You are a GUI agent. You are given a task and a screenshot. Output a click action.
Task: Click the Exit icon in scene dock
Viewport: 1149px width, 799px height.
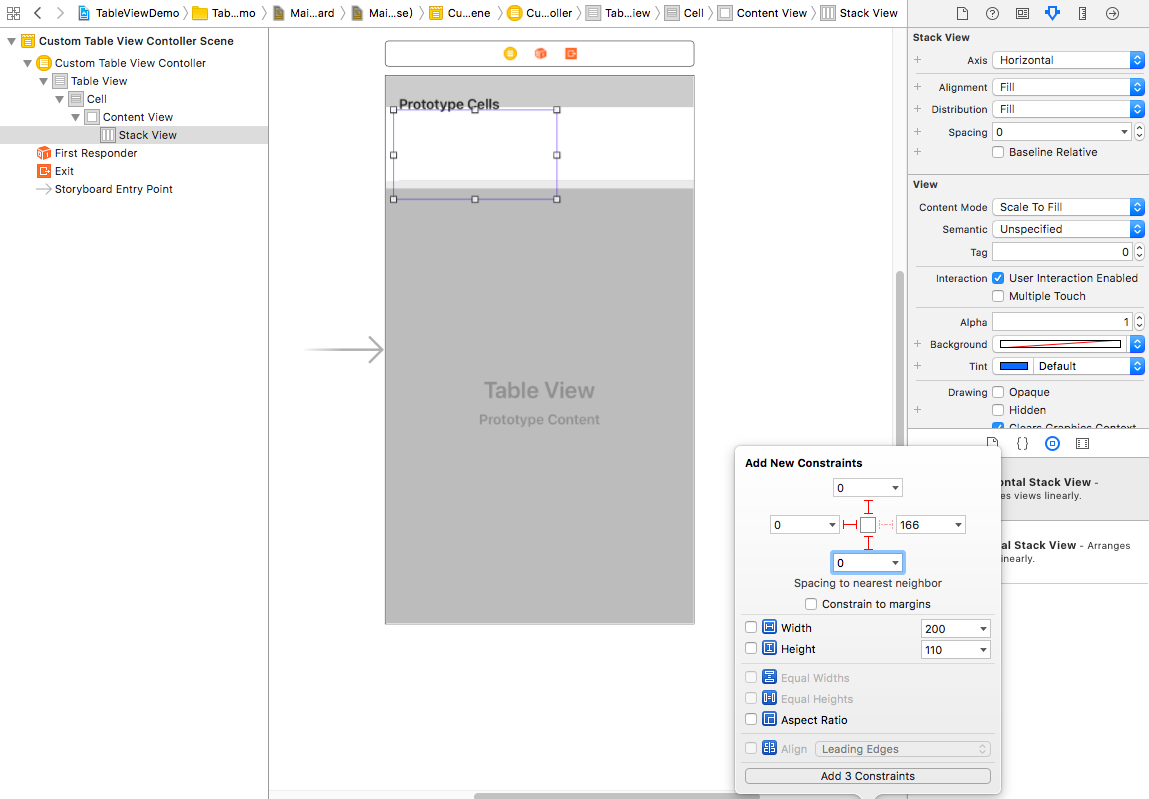[x=571, y=54]
